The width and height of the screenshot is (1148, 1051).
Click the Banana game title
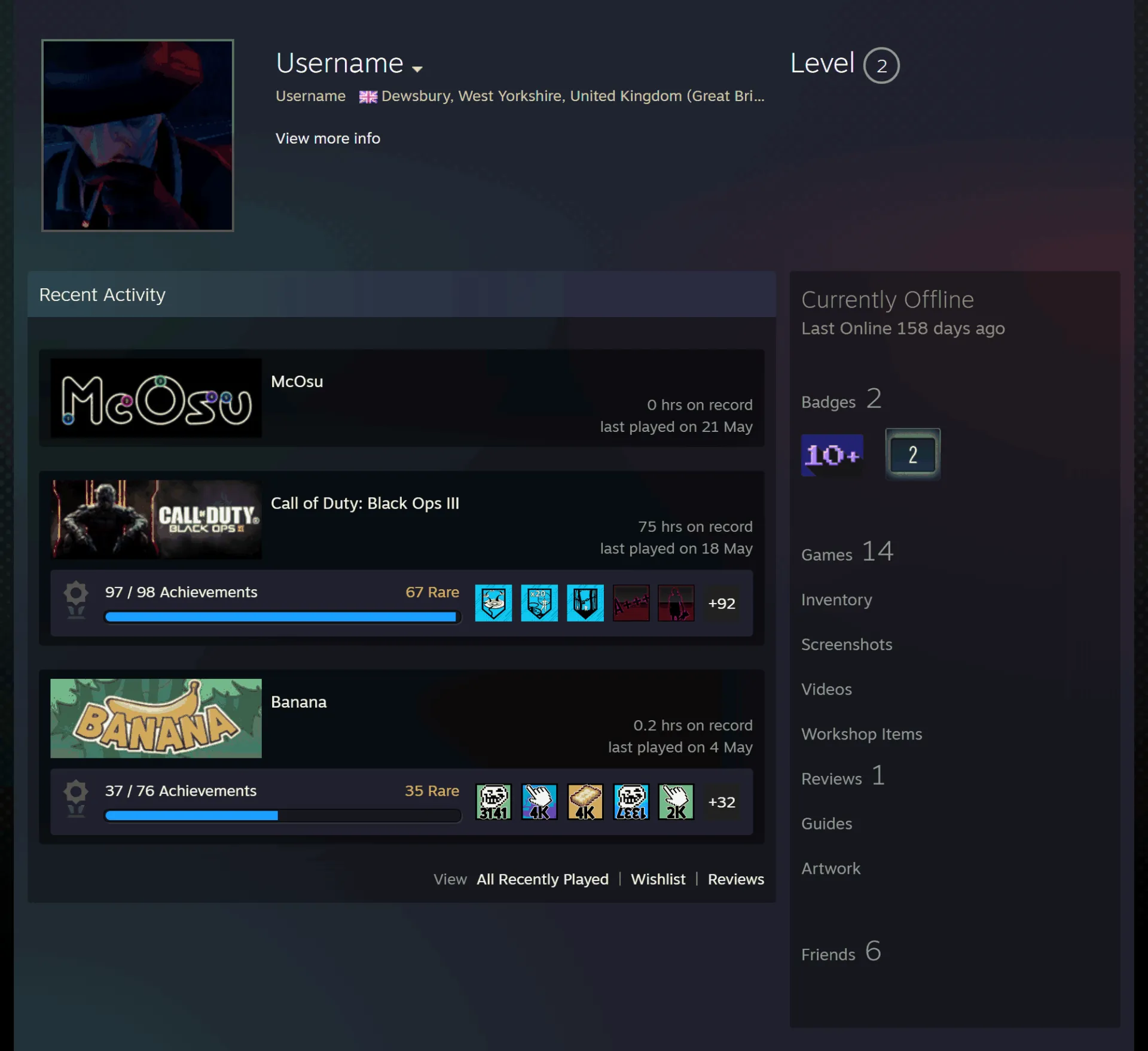click(298, 702)
